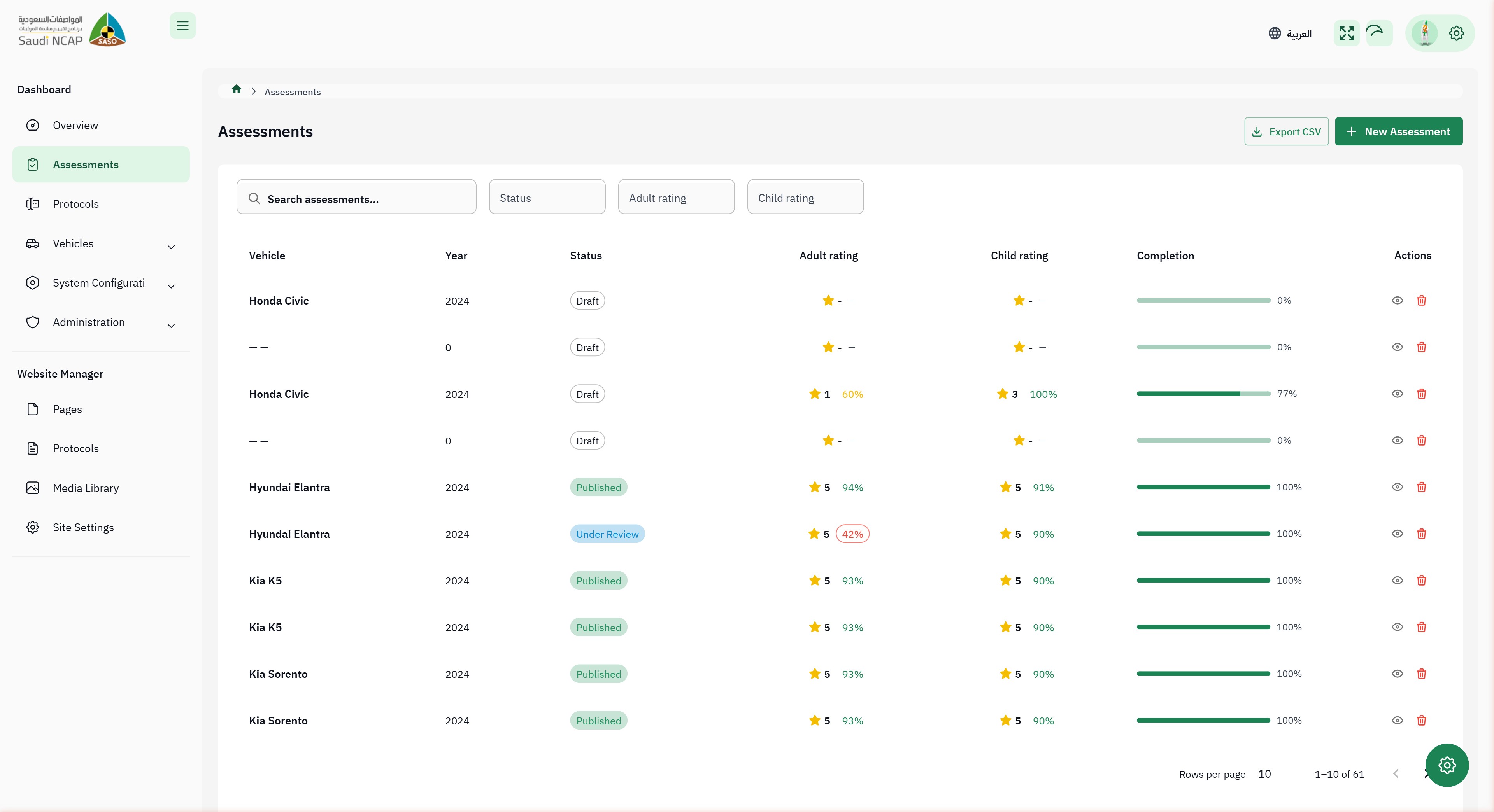The height and width of the screenshot is (812, 1494).
Task: View the Honda Civic assessment at 77% completion
Action: click(1398, 394)
